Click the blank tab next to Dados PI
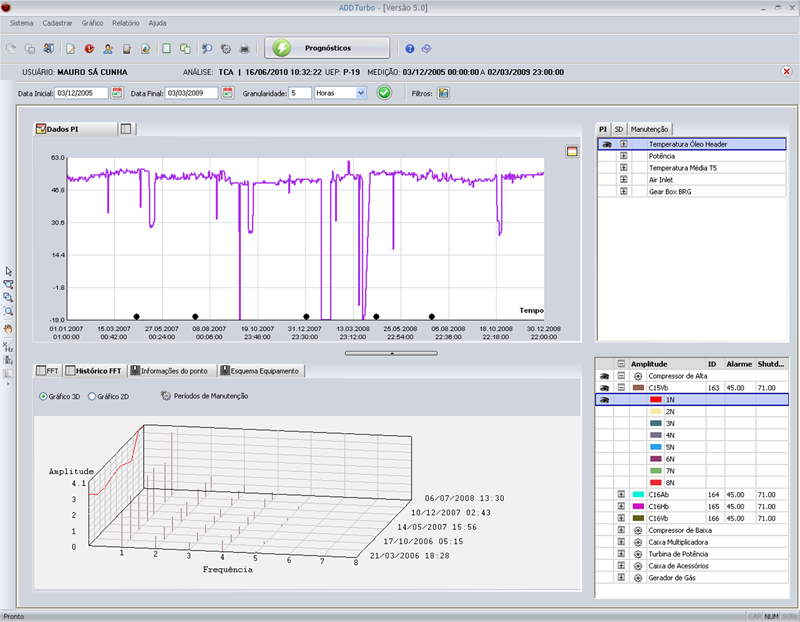This screenshot has width=800, height=622. pos(127,129)
